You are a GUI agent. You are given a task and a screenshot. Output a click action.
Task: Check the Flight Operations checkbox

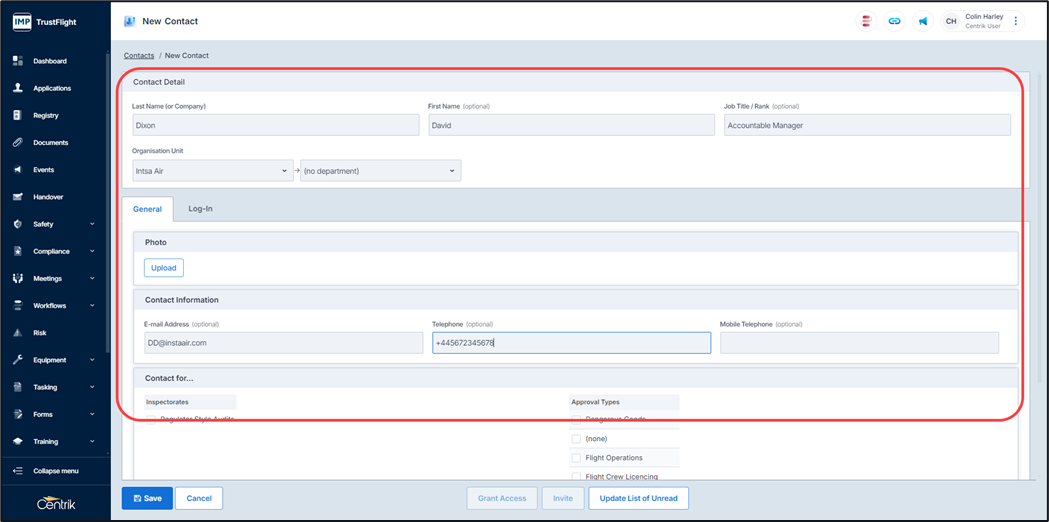pyautogui.click(x=576, y=458)
